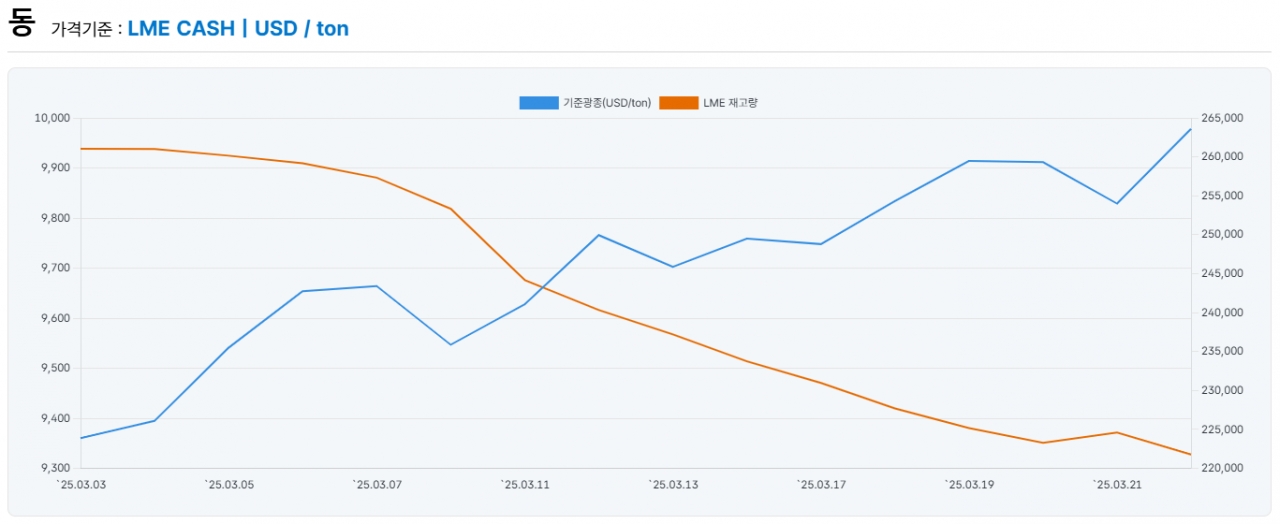Toggle the 기준광종(USD/ton) legend label
The height and width of the screenshot is (524, 1280).
click(x=607, y=103)
